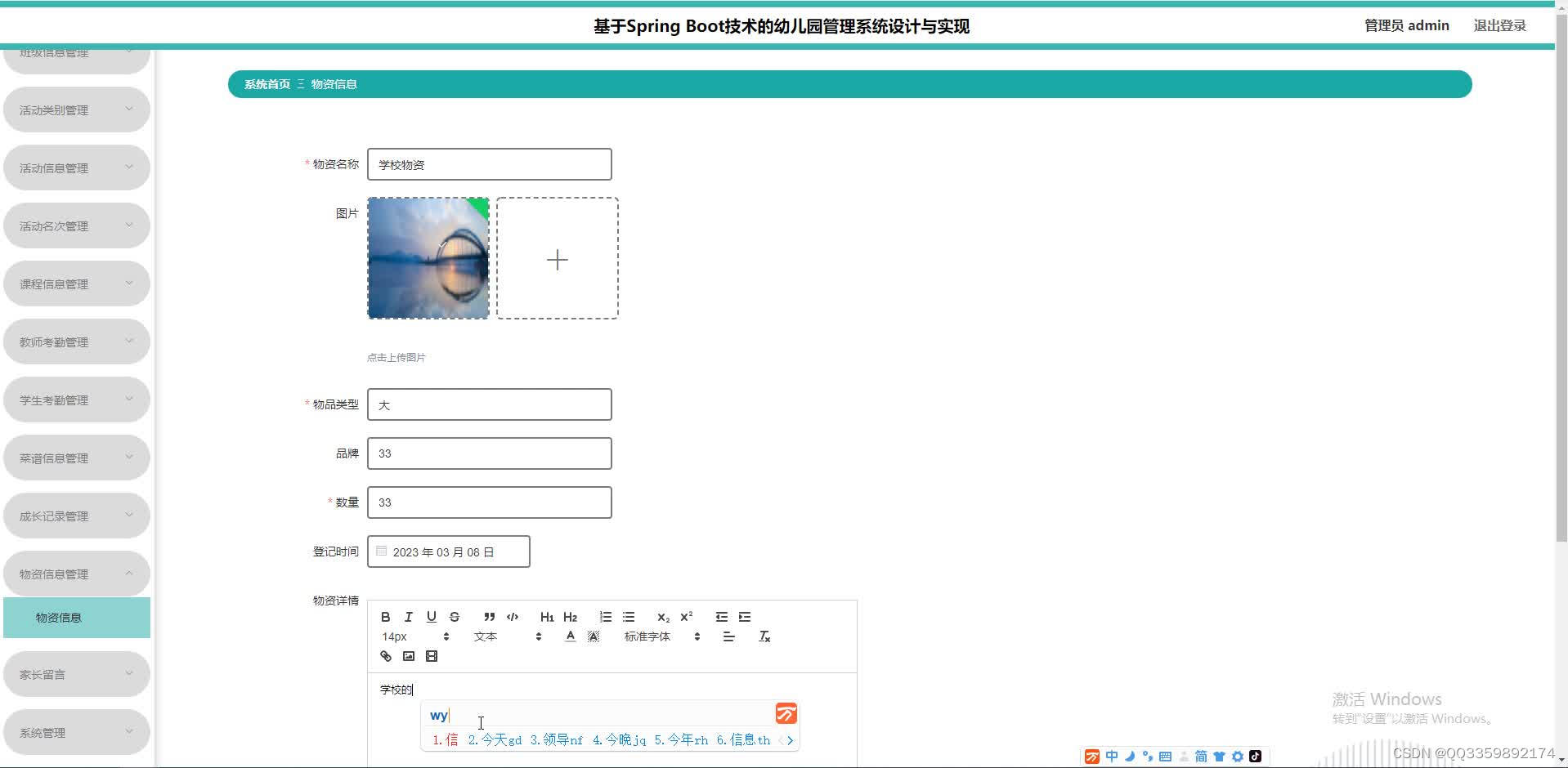
Task: Toggle underline formatting in editor
Action: click(432, 617)
